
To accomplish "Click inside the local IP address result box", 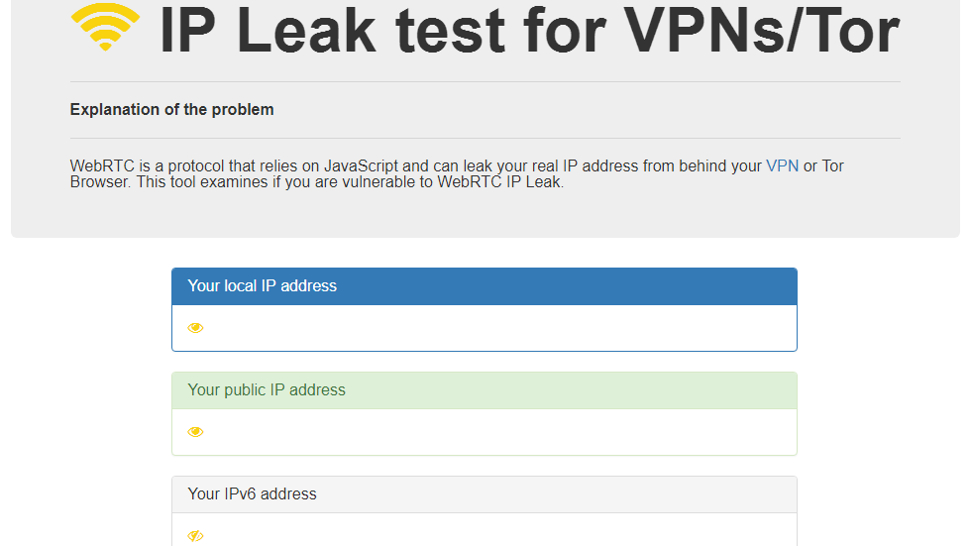I will [484, 328].
